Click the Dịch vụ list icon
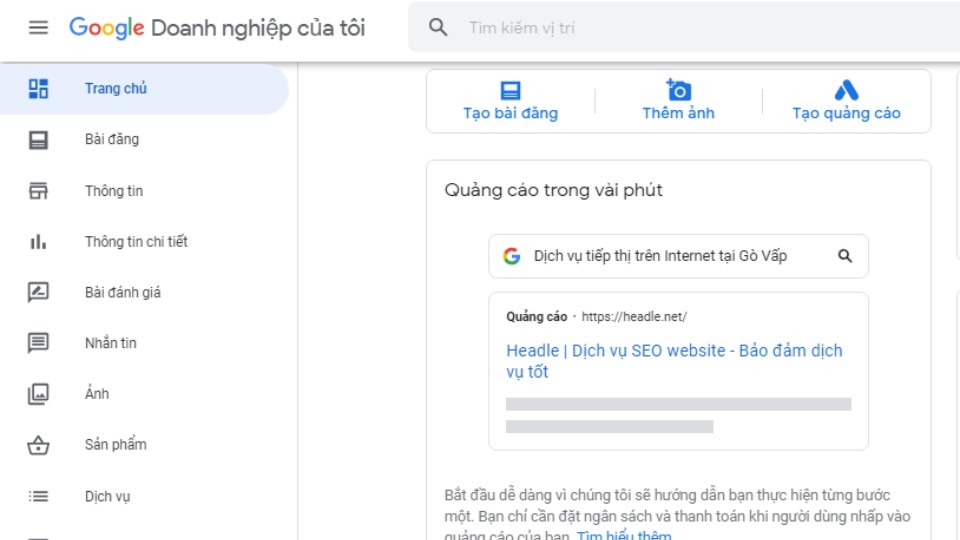 [x=38, y=496]
